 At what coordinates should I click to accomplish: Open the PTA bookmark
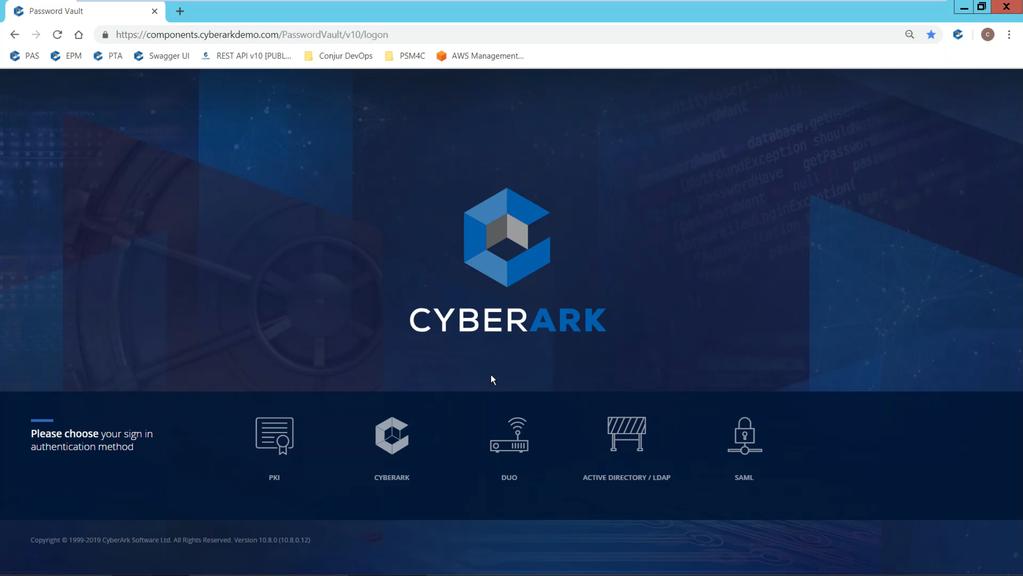pos(108,56)
